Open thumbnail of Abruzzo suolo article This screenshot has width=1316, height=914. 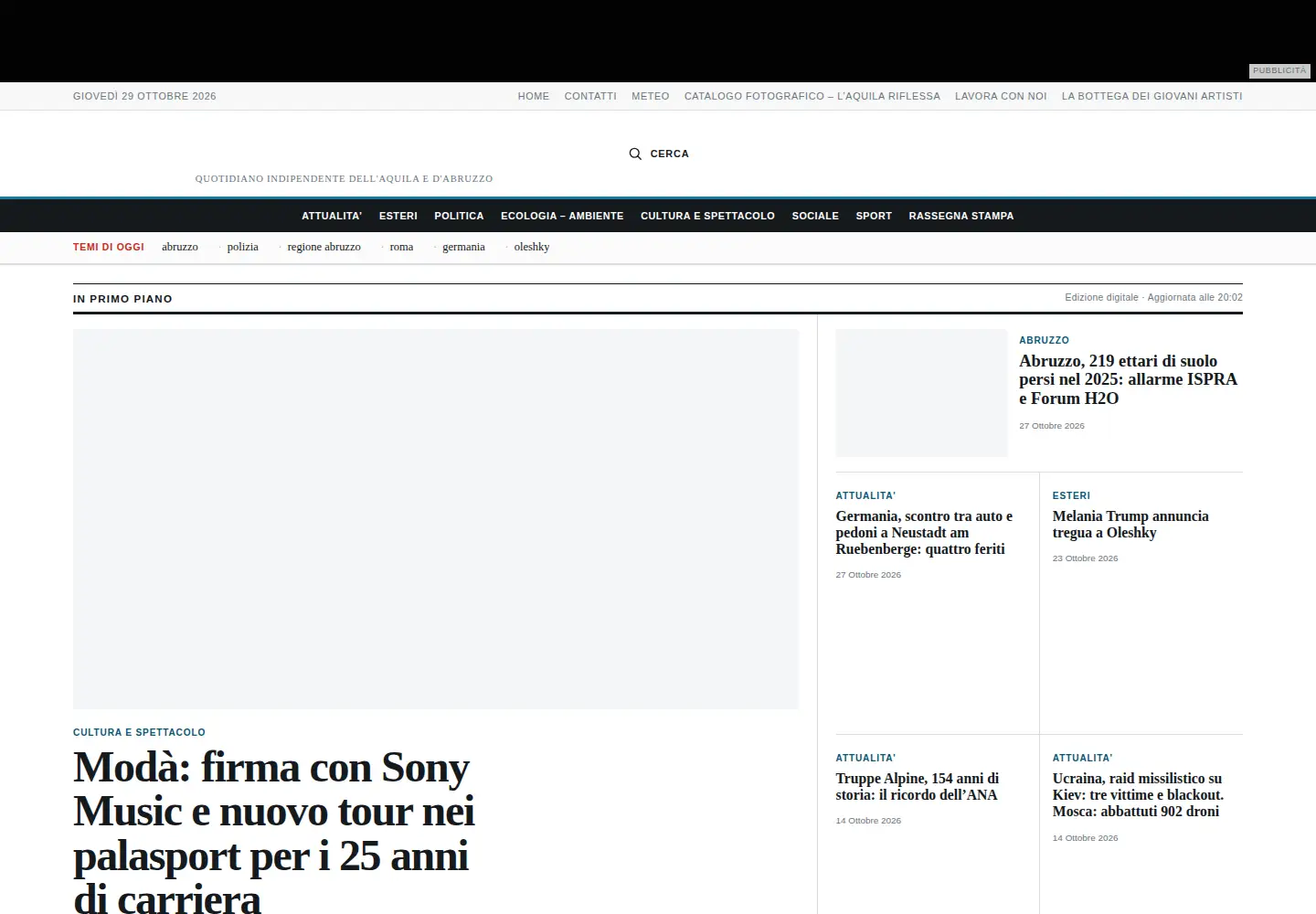(x=921, y=393)
